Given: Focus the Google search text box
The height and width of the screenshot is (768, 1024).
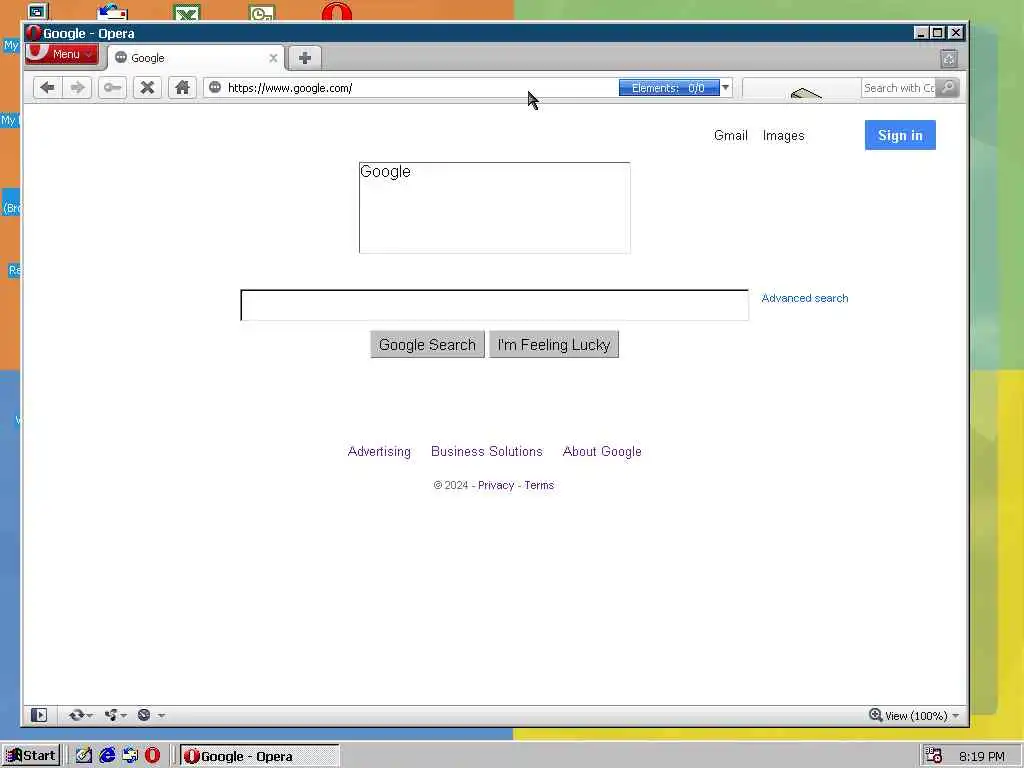Looking at the screenshot, I should pyautogui.click(x=494, y=305).
